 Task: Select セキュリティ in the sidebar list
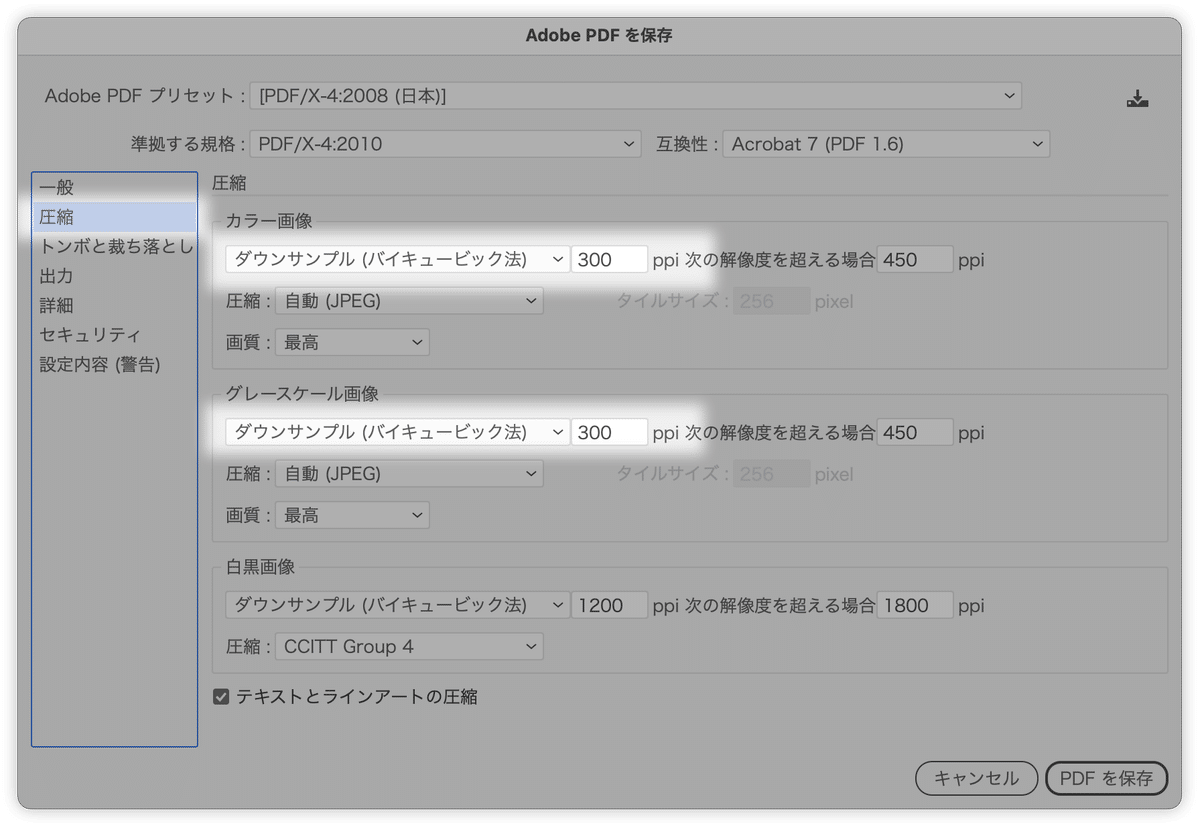tap(114, 335)
